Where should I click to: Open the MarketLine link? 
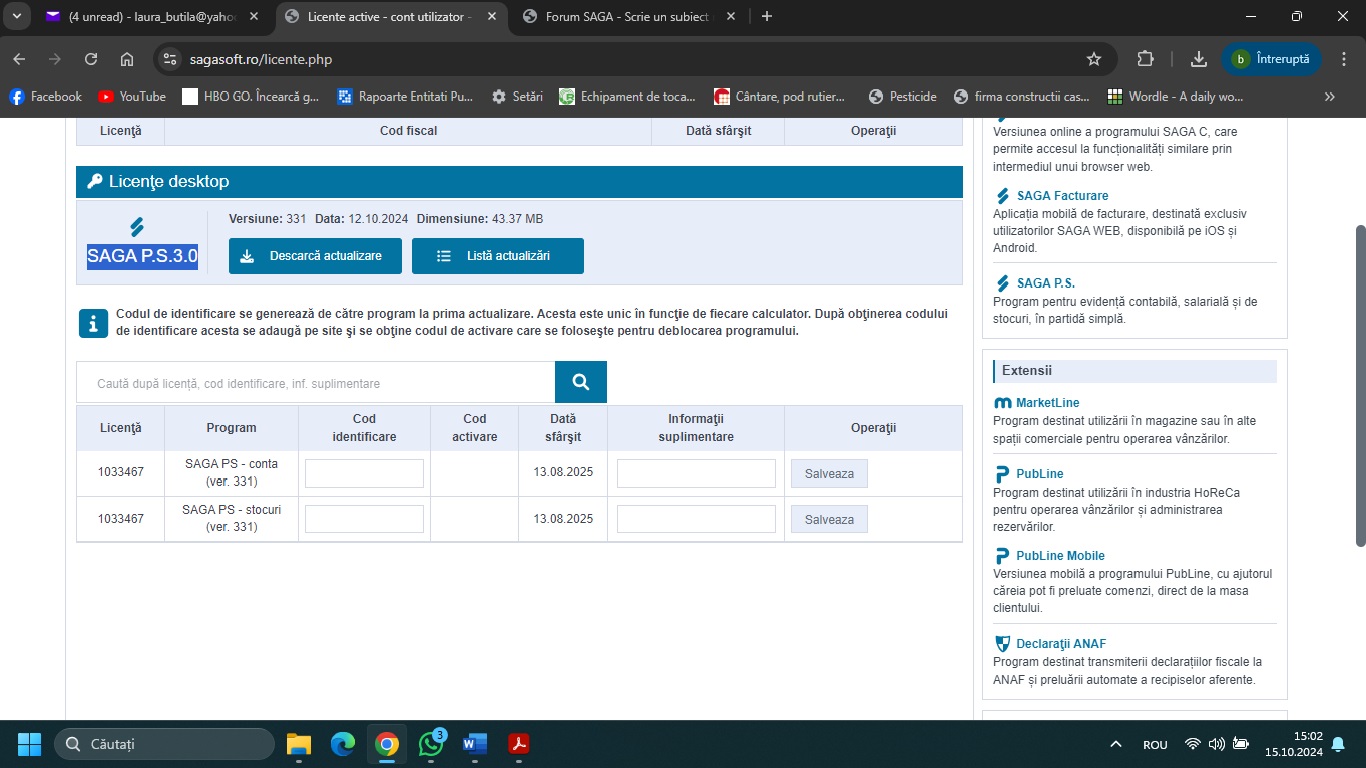point(1048,403)
